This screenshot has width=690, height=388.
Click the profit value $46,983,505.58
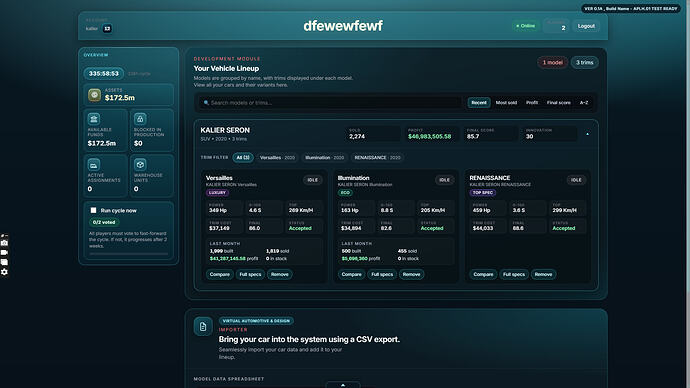429,136
